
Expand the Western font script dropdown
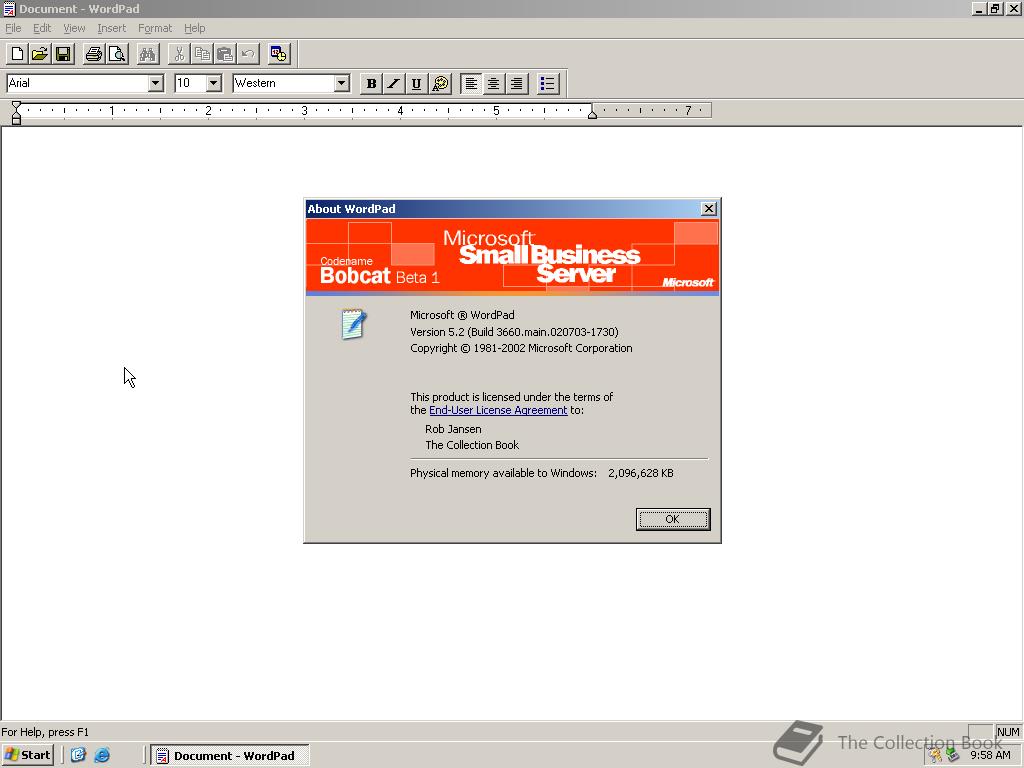pos(342,83)
